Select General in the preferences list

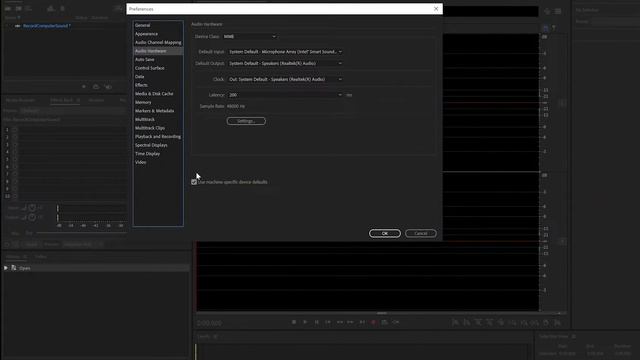[142, 25]
